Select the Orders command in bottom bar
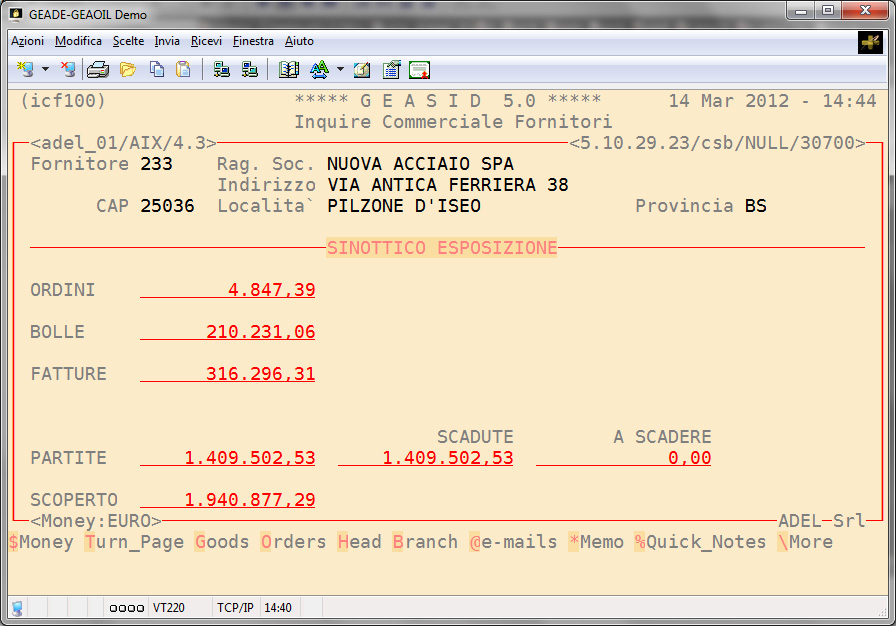The height and width of the screenshot is (626, 896). (x=293, y=542)
